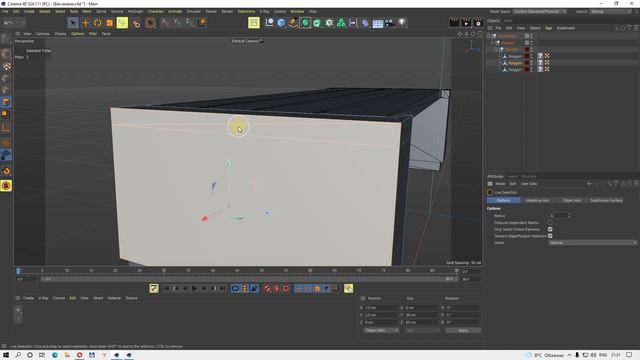The height and width of the screenshot is (360, 640).
Task: Toggle the Y axis lock
Action: 177,22
